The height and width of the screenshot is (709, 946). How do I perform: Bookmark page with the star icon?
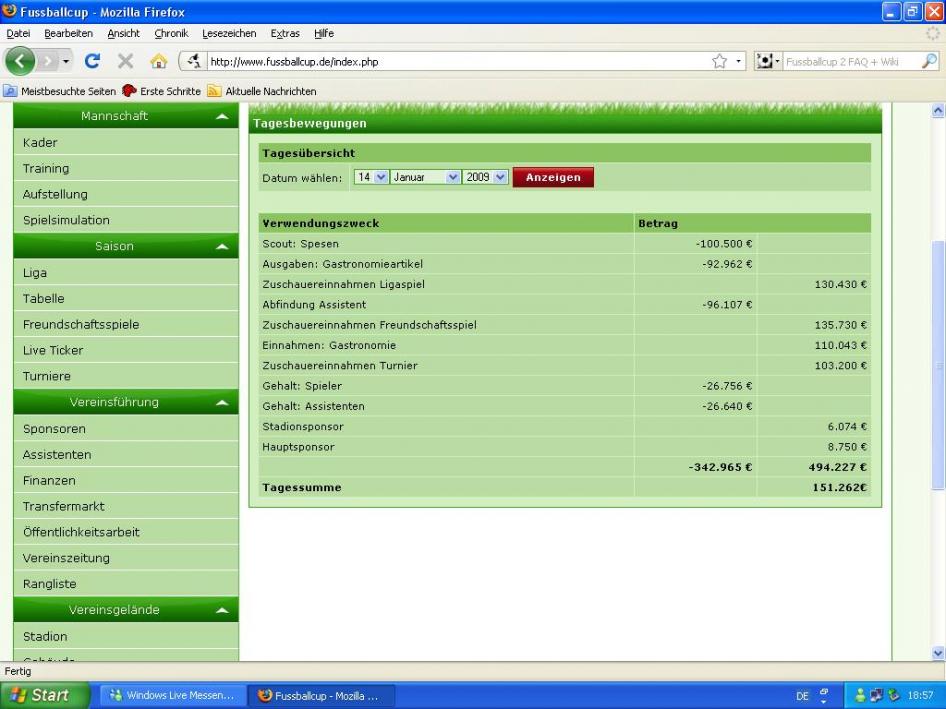pos(718,61)
